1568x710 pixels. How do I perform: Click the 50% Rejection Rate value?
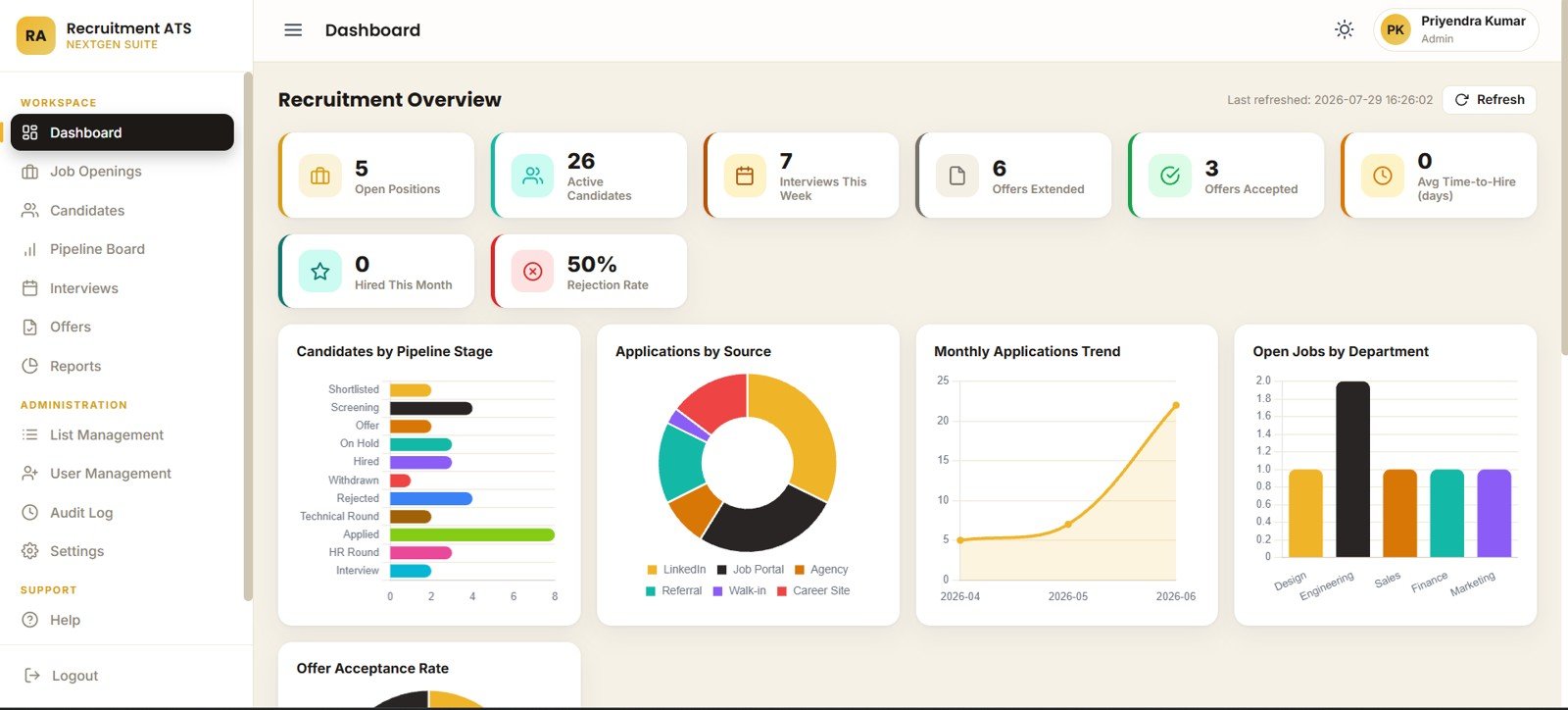point(592,265)
